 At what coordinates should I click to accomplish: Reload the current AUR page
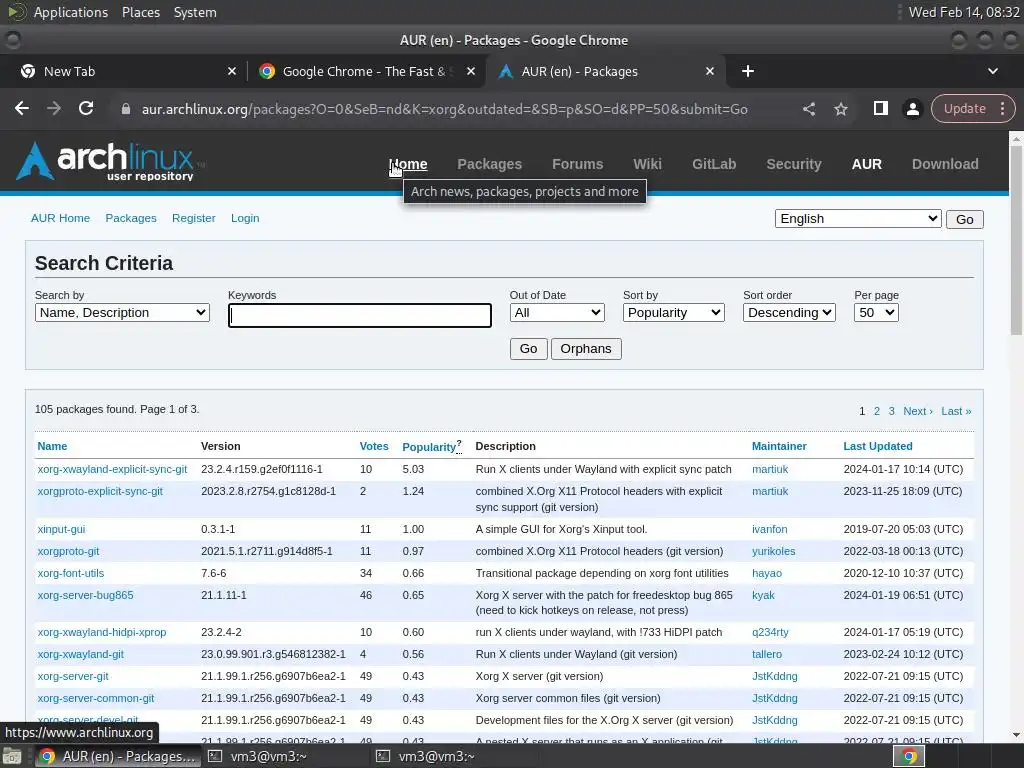click(86, 108)
